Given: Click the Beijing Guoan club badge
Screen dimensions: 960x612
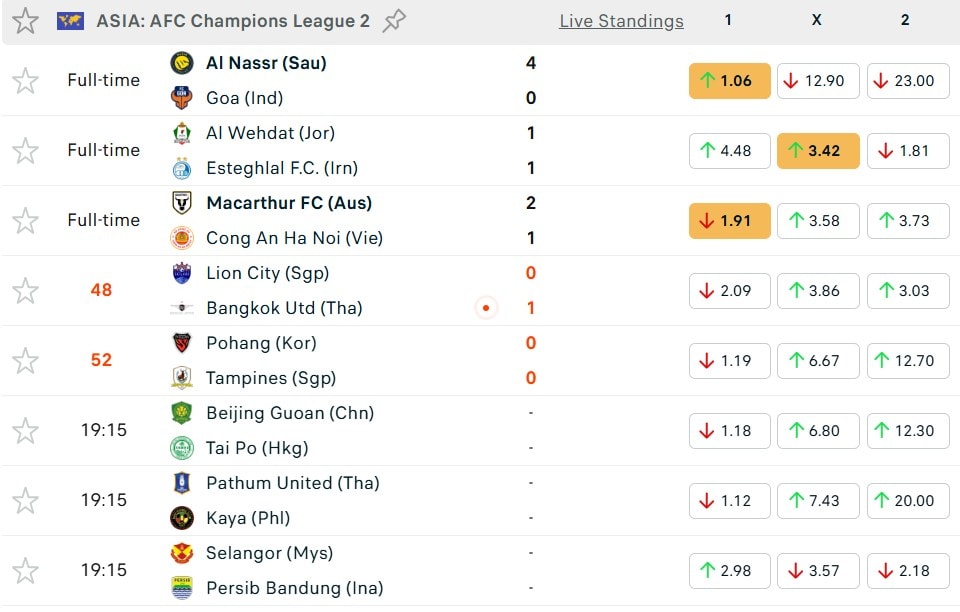Looking at the screenshot, I should [181, 413].
